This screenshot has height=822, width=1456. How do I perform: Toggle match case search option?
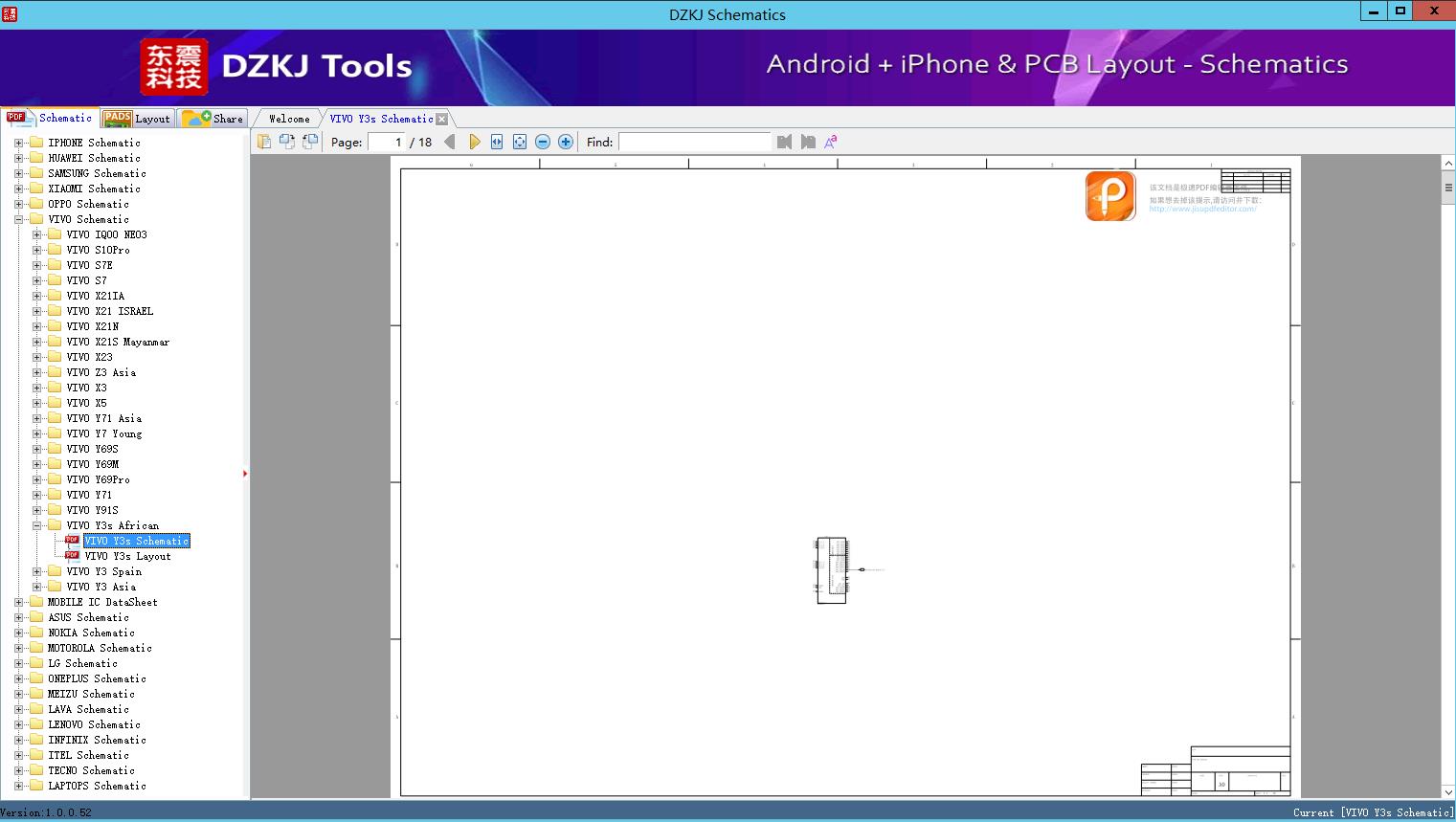pos(831,142)
